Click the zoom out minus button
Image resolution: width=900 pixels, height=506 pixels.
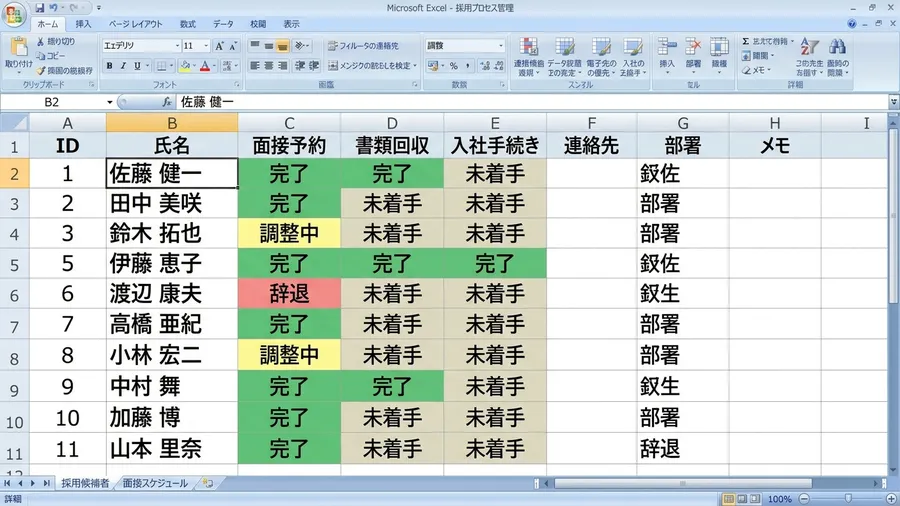pos(804,499)
